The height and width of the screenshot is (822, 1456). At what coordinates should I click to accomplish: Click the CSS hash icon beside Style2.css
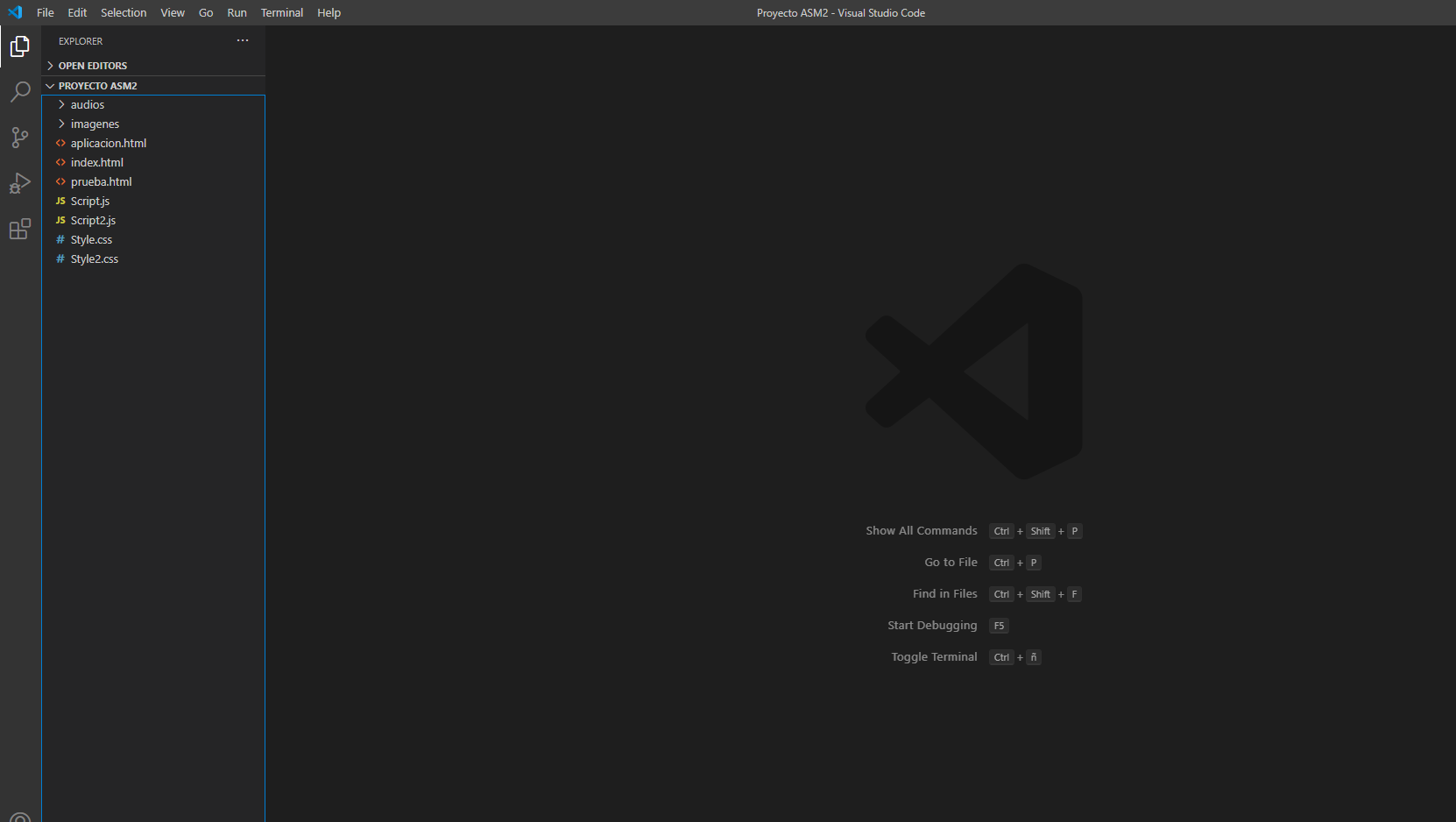coord(60,259)
